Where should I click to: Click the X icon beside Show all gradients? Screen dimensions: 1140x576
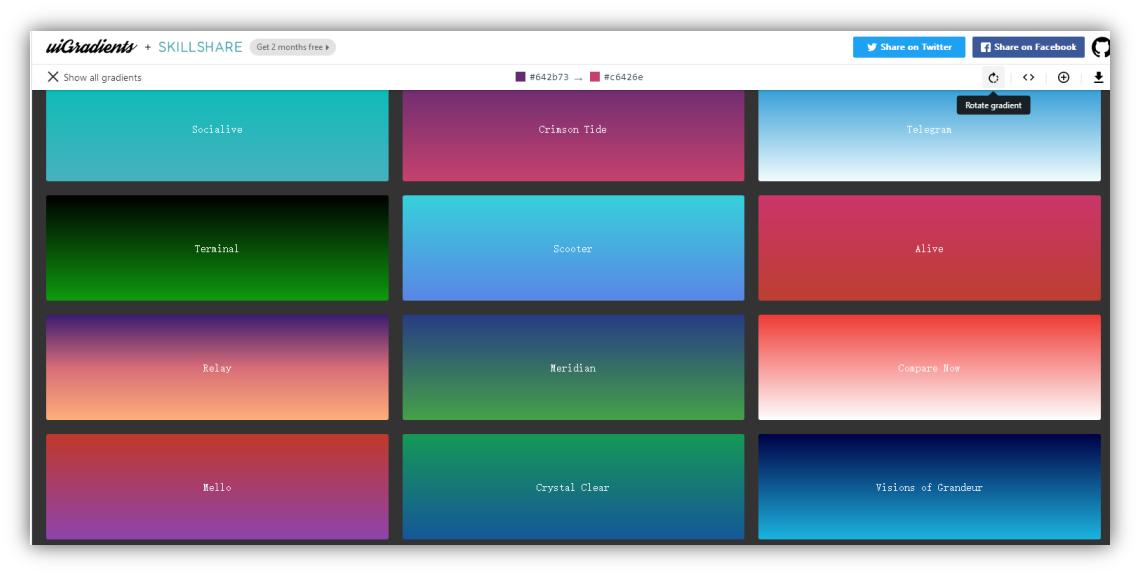[52, 76]
